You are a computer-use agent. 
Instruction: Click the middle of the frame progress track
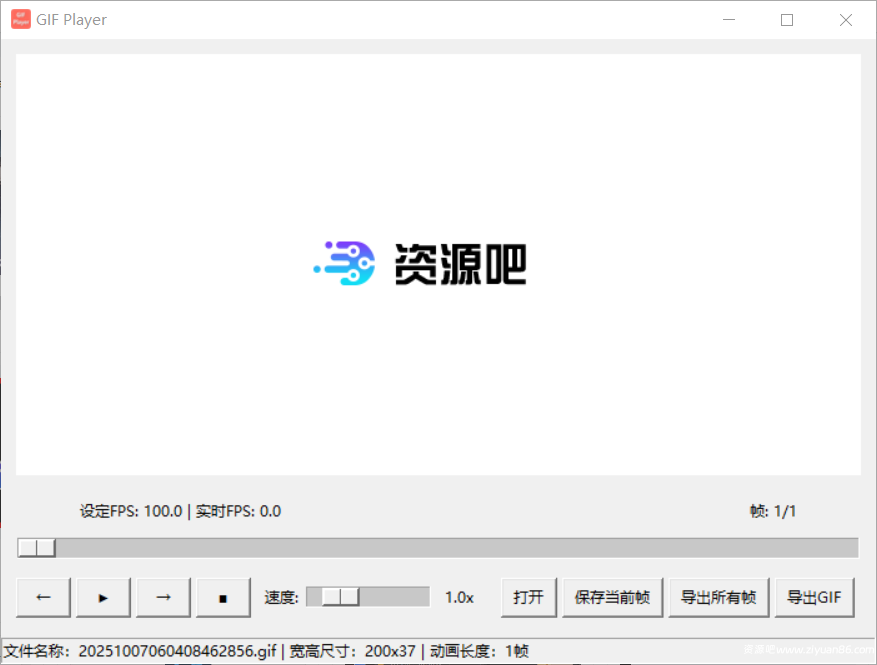(x=438, y=548)
